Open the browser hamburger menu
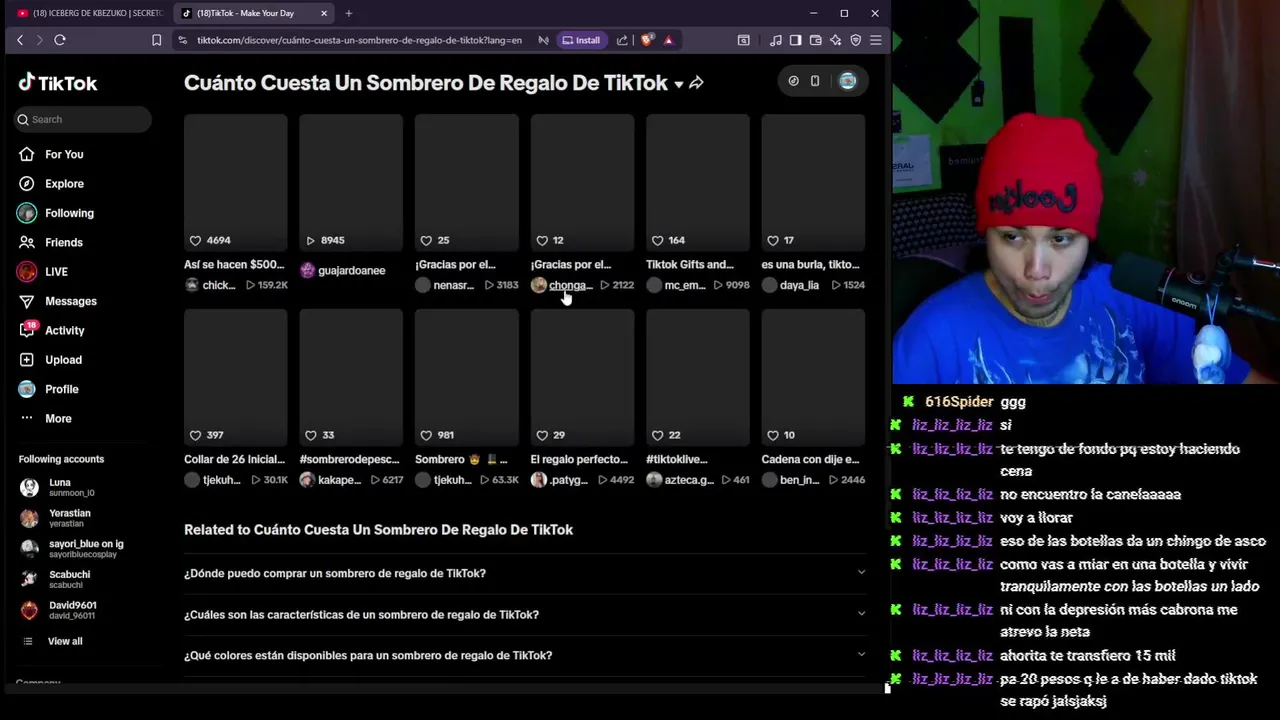The height and width of the screenshot is (720, 1280). (876, 40)
